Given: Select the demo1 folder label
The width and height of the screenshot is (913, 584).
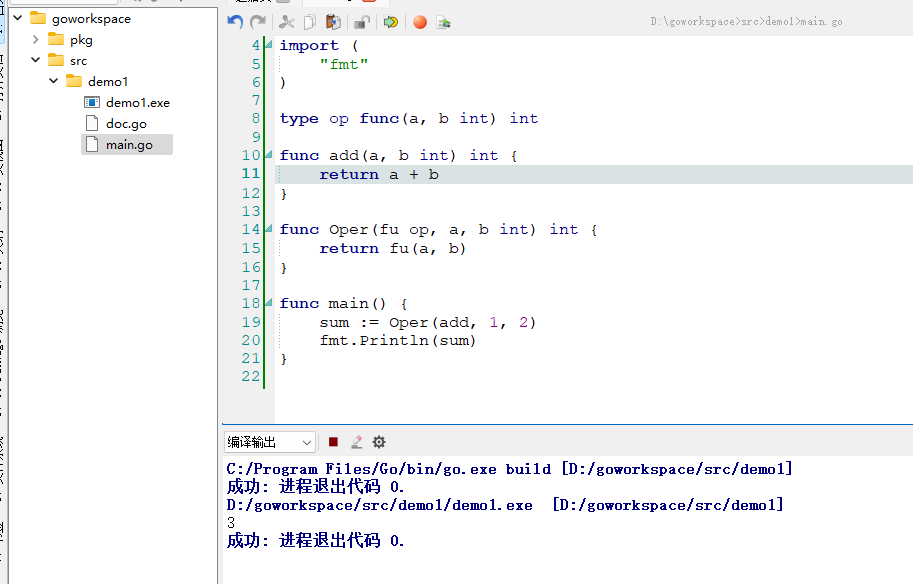Looking at the screenshot, I should pyautogui.click(x=108, y=82).
